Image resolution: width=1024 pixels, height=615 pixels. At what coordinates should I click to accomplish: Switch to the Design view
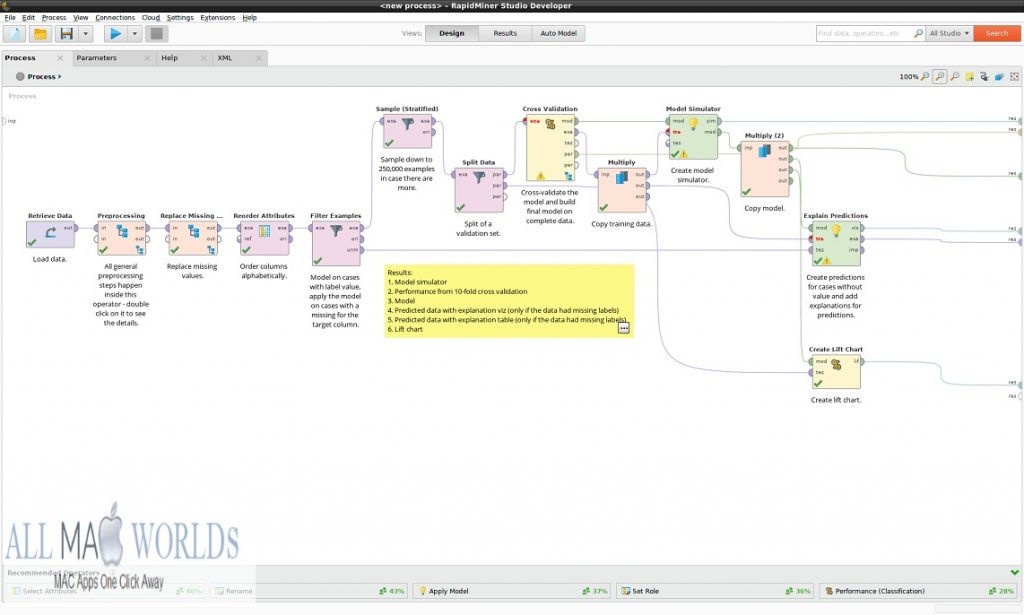point(451,33)
